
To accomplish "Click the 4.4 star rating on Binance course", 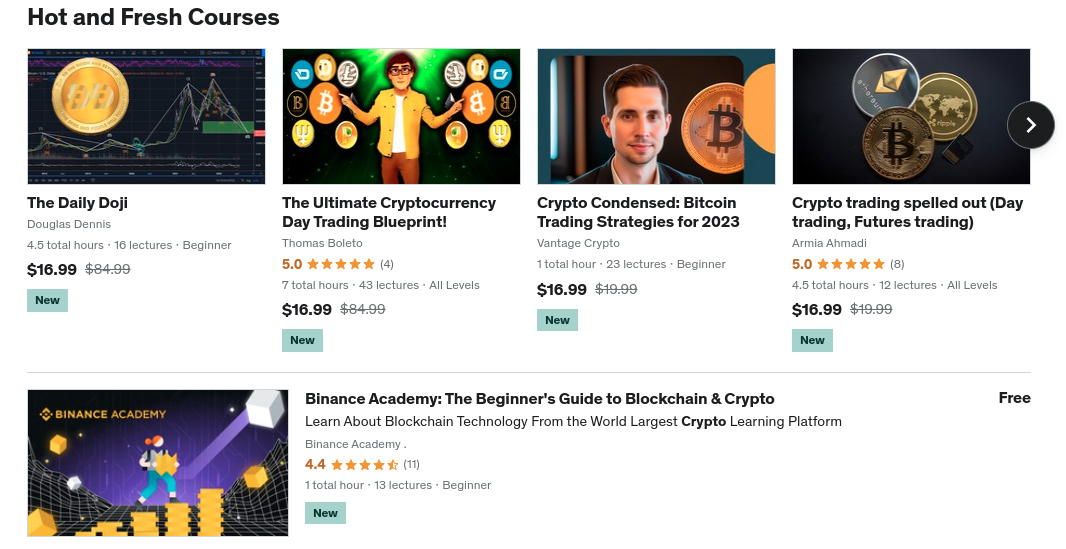I will (363, 464).
